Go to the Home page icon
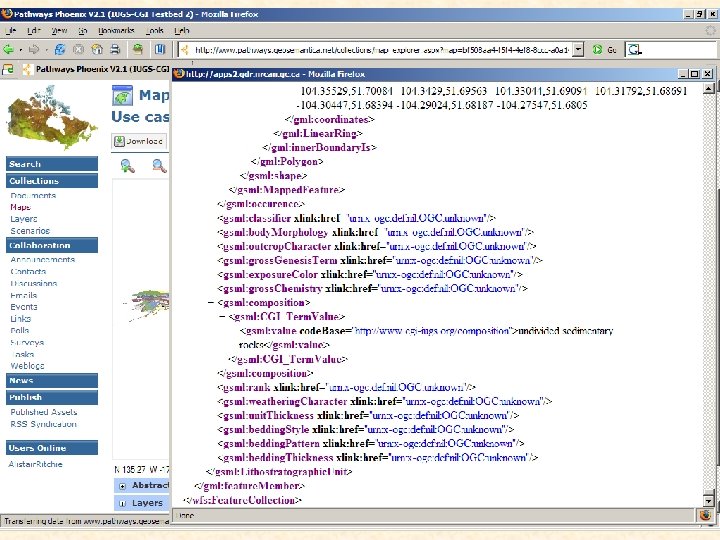Screen dimensions: 720x540 pos(97,49)
